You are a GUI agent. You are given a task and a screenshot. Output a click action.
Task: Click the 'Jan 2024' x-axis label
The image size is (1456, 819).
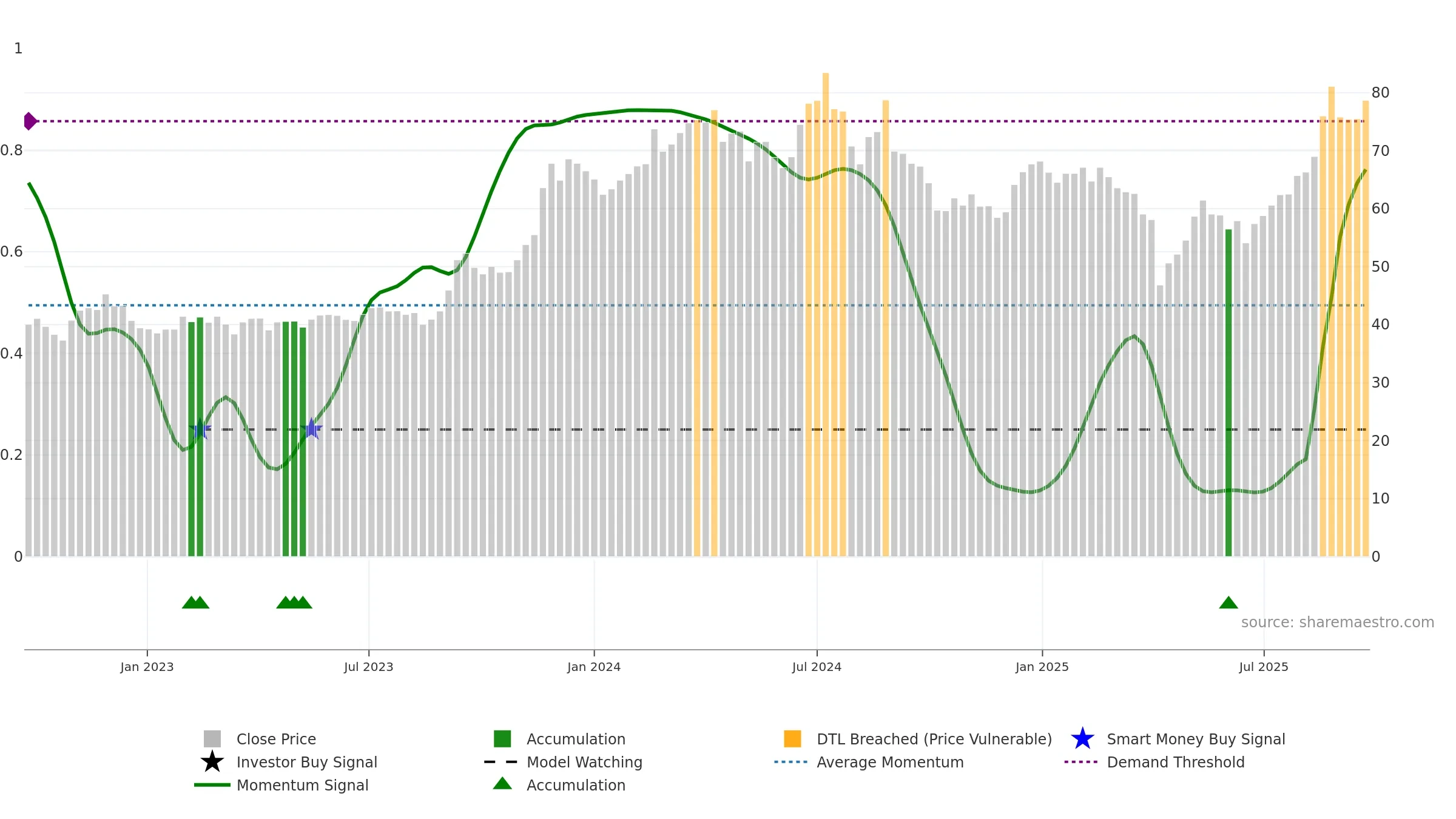coord(594,667)
